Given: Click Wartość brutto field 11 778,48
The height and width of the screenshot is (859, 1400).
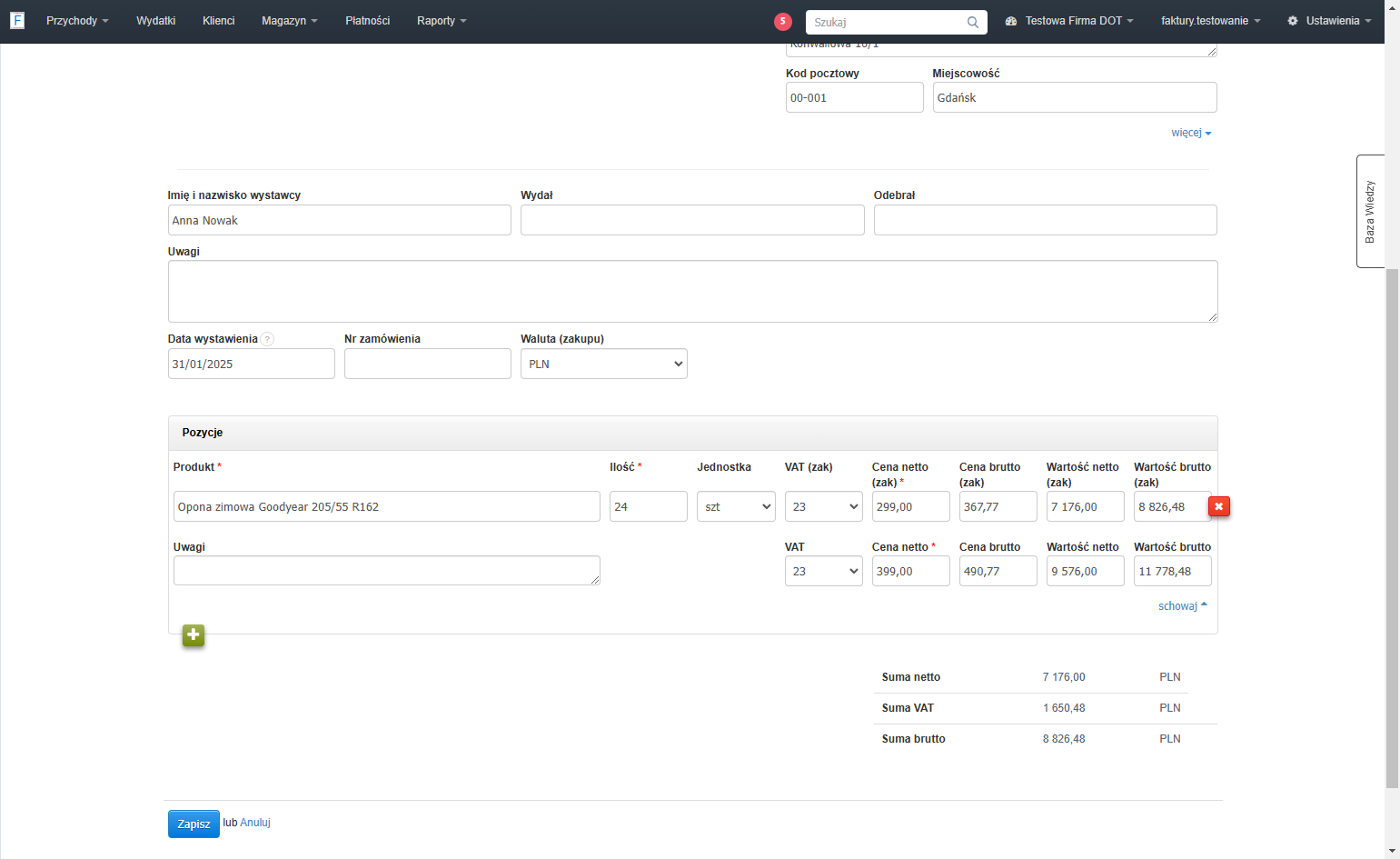Looking at the screenshot, I should pos(1173,571).
